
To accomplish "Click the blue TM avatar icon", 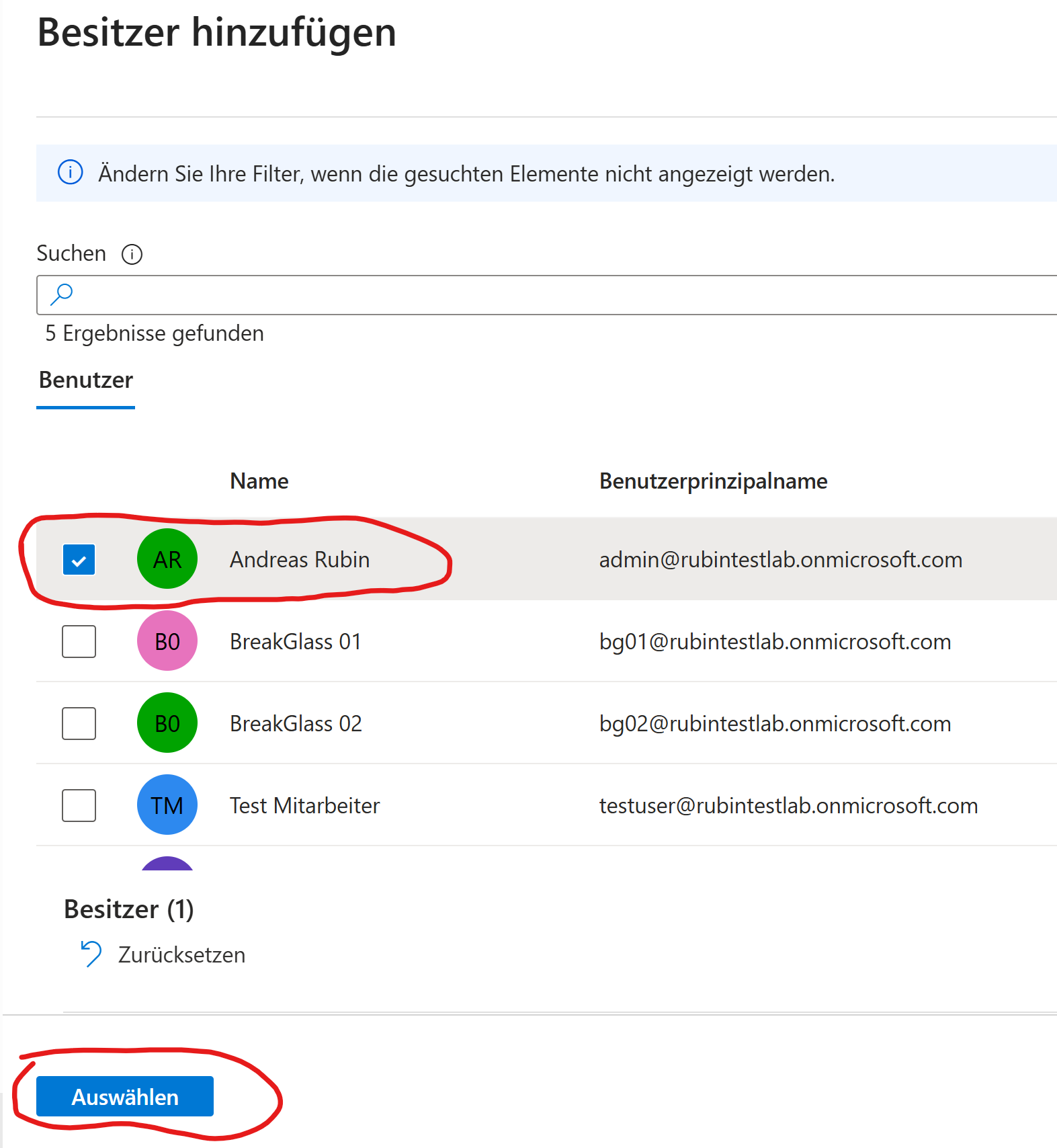I will click(167, 805).
